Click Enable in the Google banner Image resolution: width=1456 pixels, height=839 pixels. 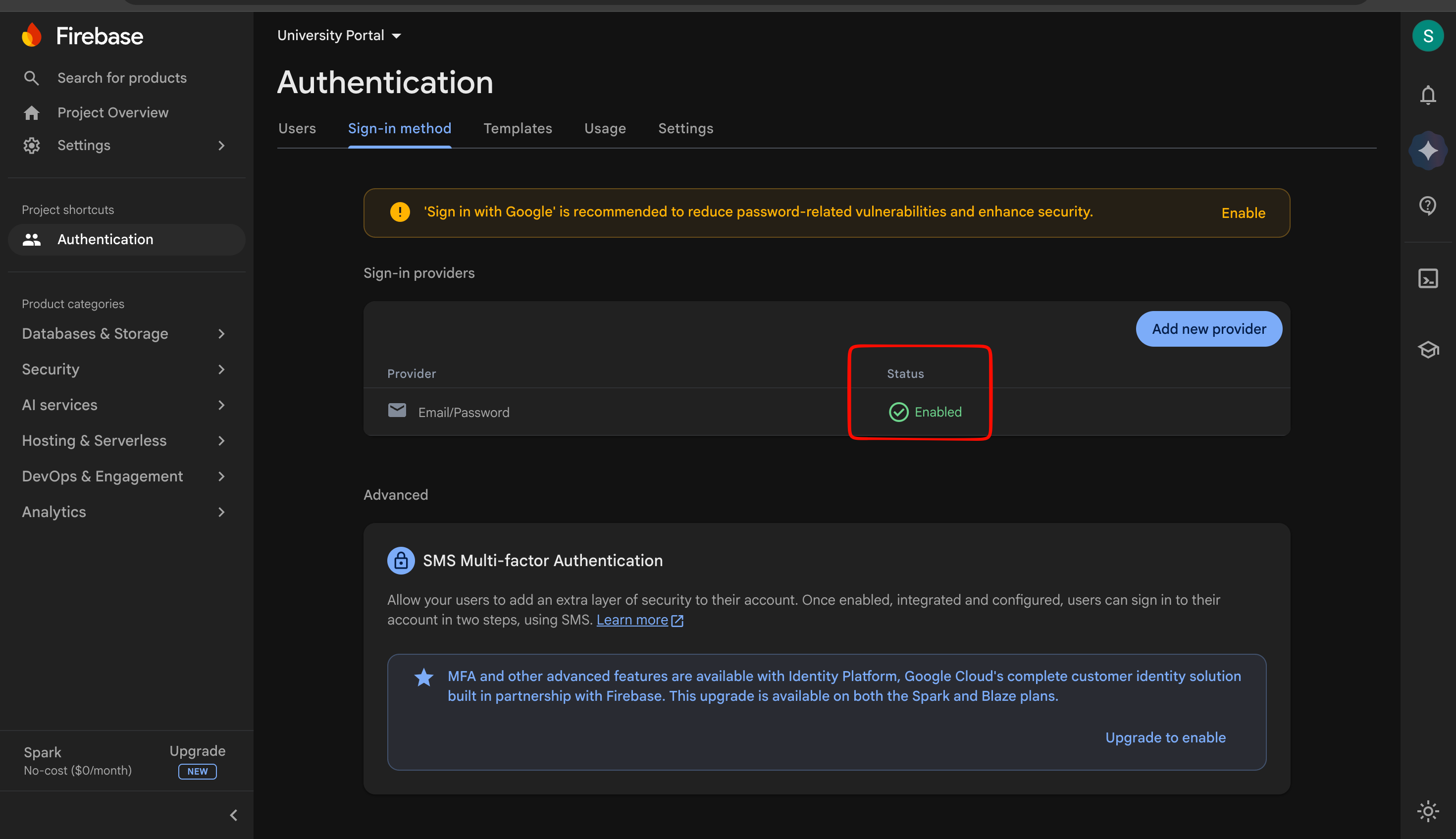(x=1243, y=213)
